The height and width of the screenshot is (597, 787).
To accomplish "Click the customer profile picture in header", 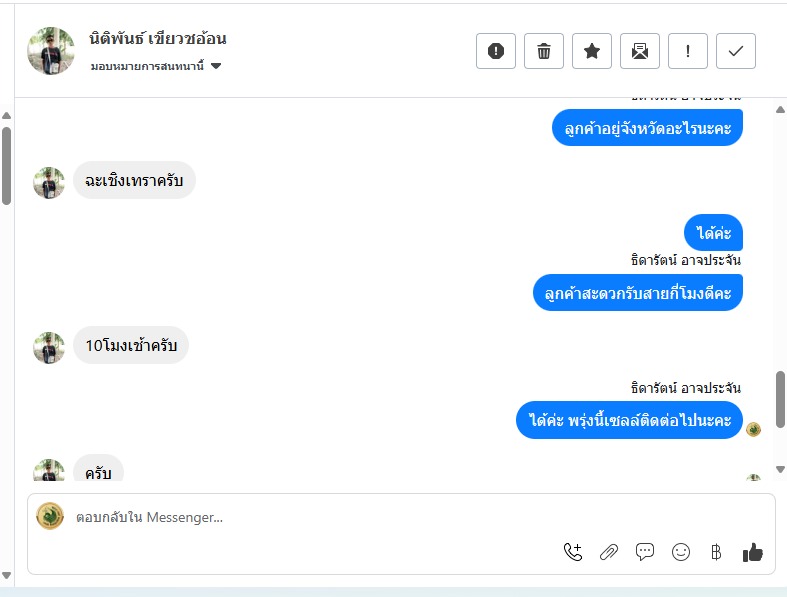I will (51, 51).
